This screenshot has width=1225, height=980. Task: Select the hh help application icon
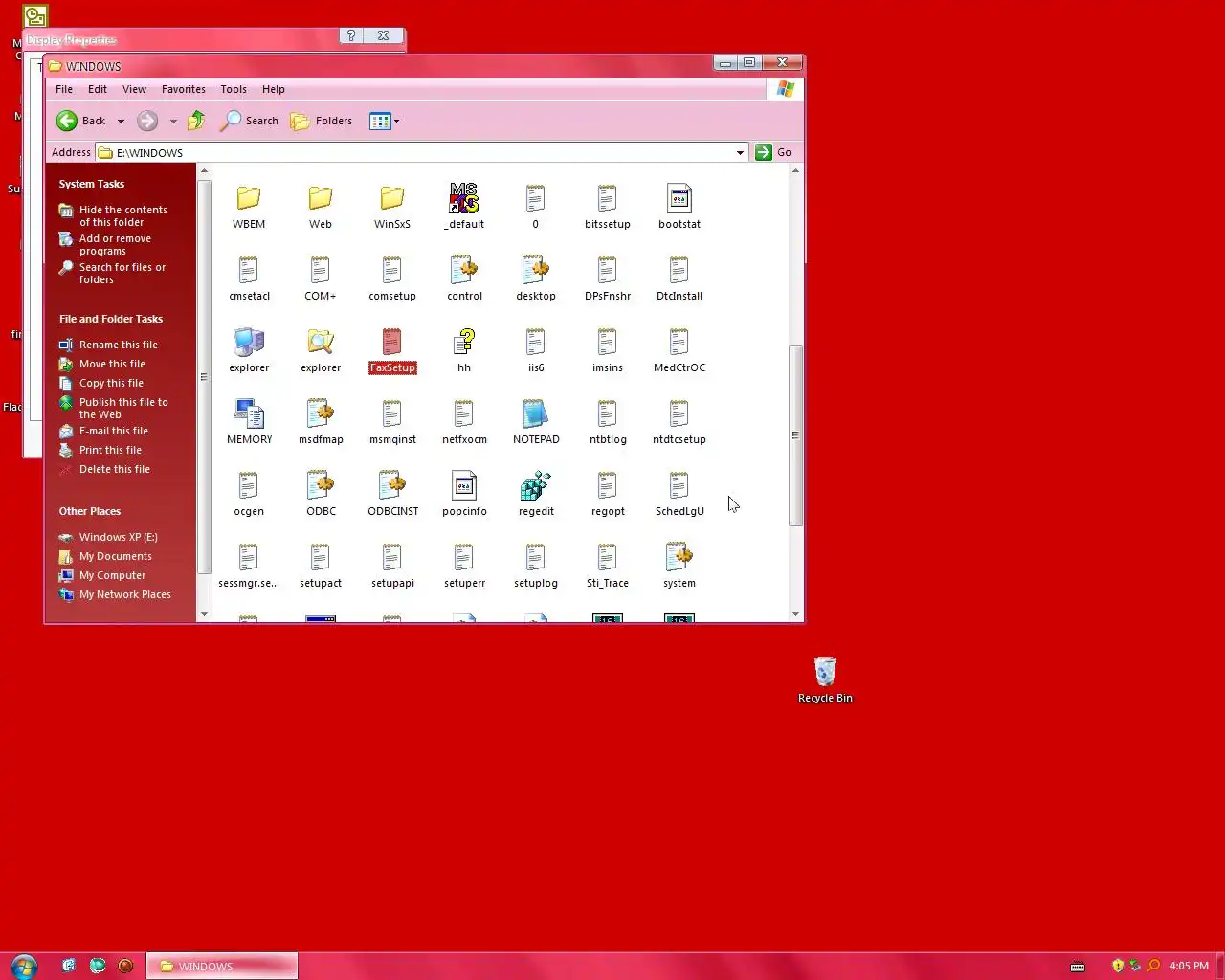[464, 342]
